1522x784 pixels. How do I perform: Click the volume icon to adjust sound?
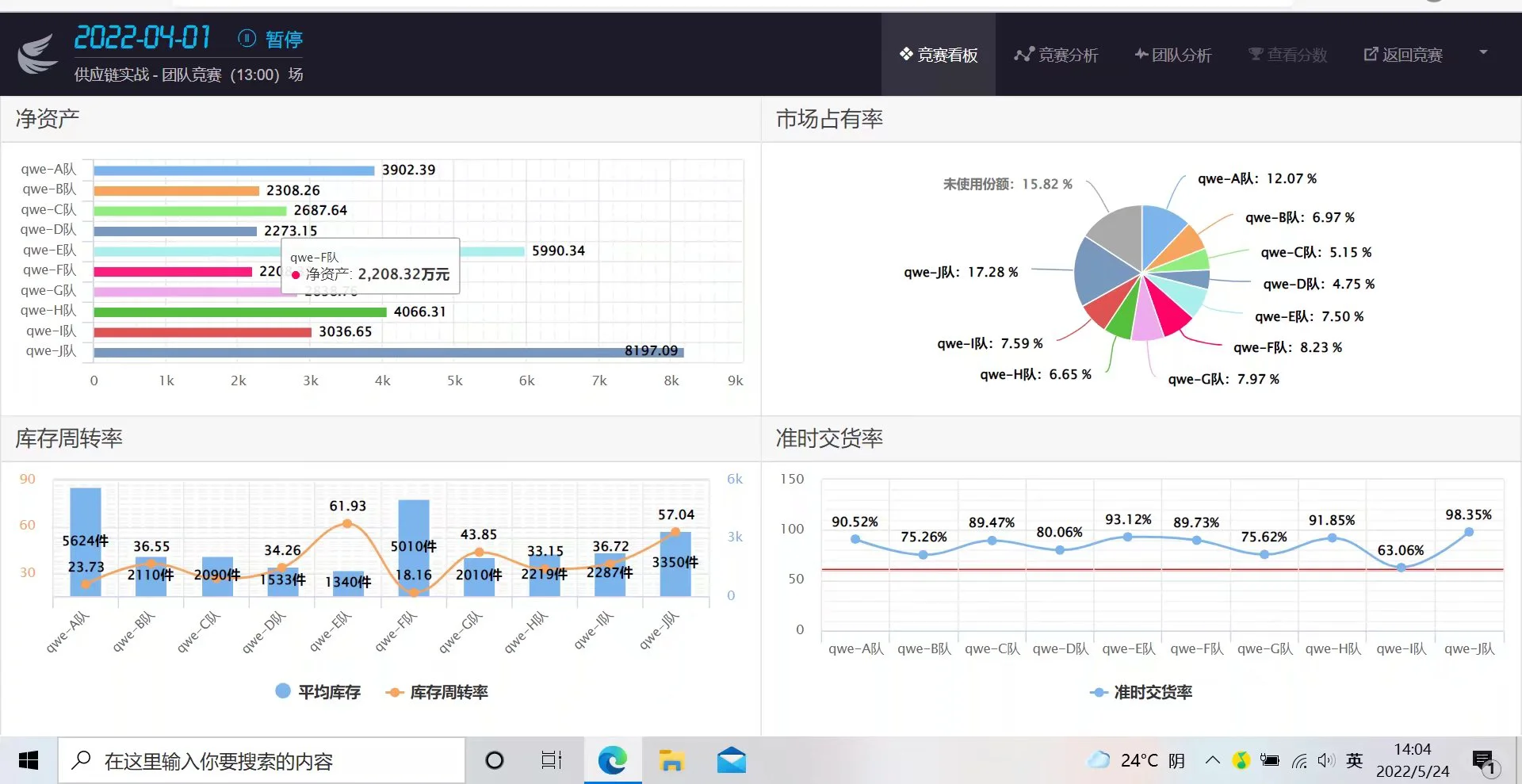[1326, 760]
